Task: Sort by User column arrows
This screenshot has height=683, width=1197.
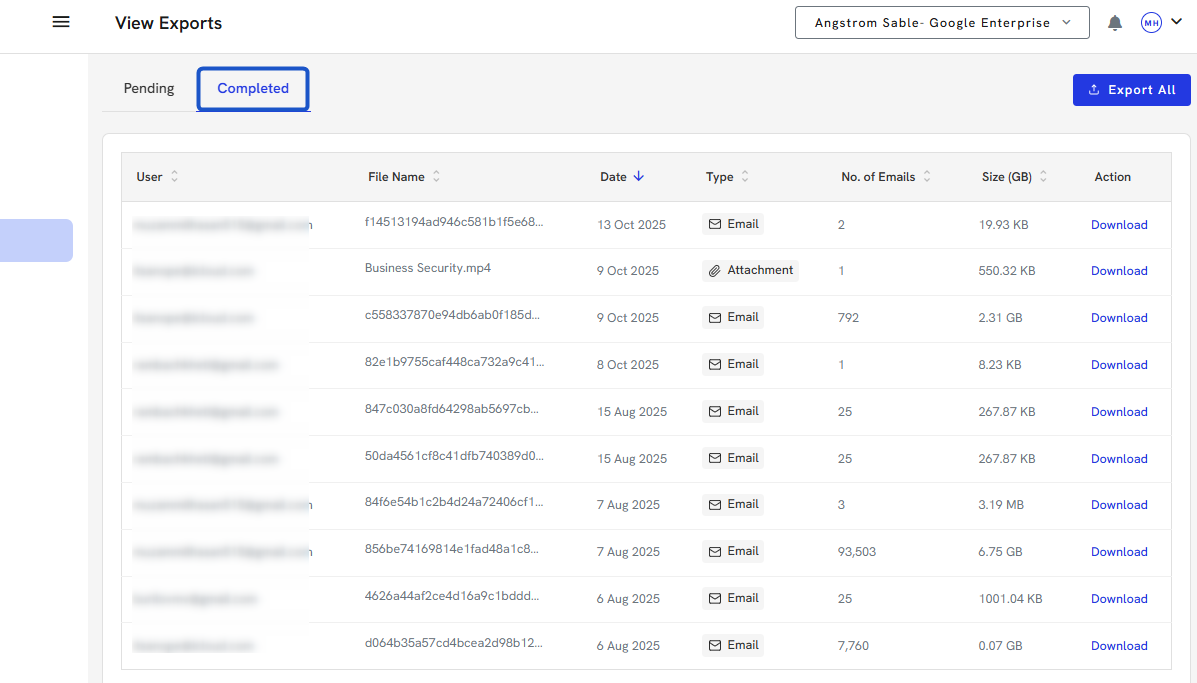Action: (x=175, y=177)
